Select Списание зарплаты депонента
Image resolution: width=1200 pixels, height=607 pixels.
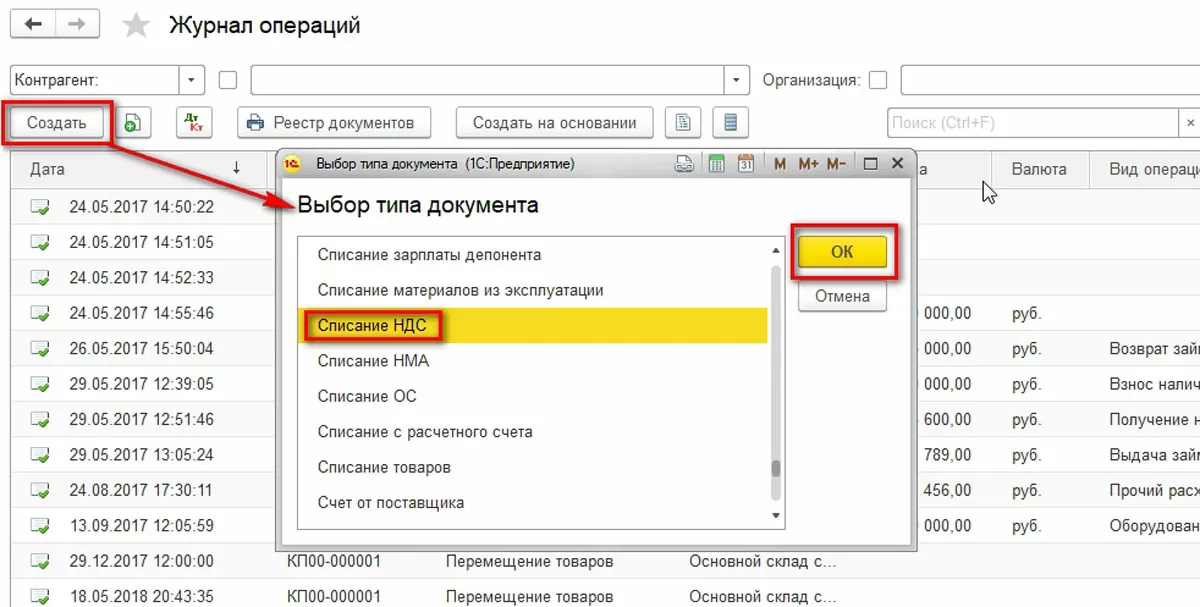tap(533, 255)
